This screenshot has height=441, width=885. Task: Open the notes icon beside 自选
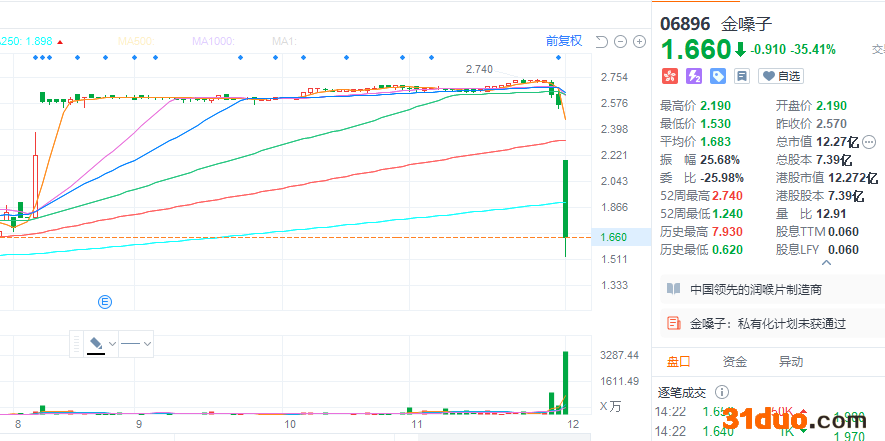[x=742, y=75]
